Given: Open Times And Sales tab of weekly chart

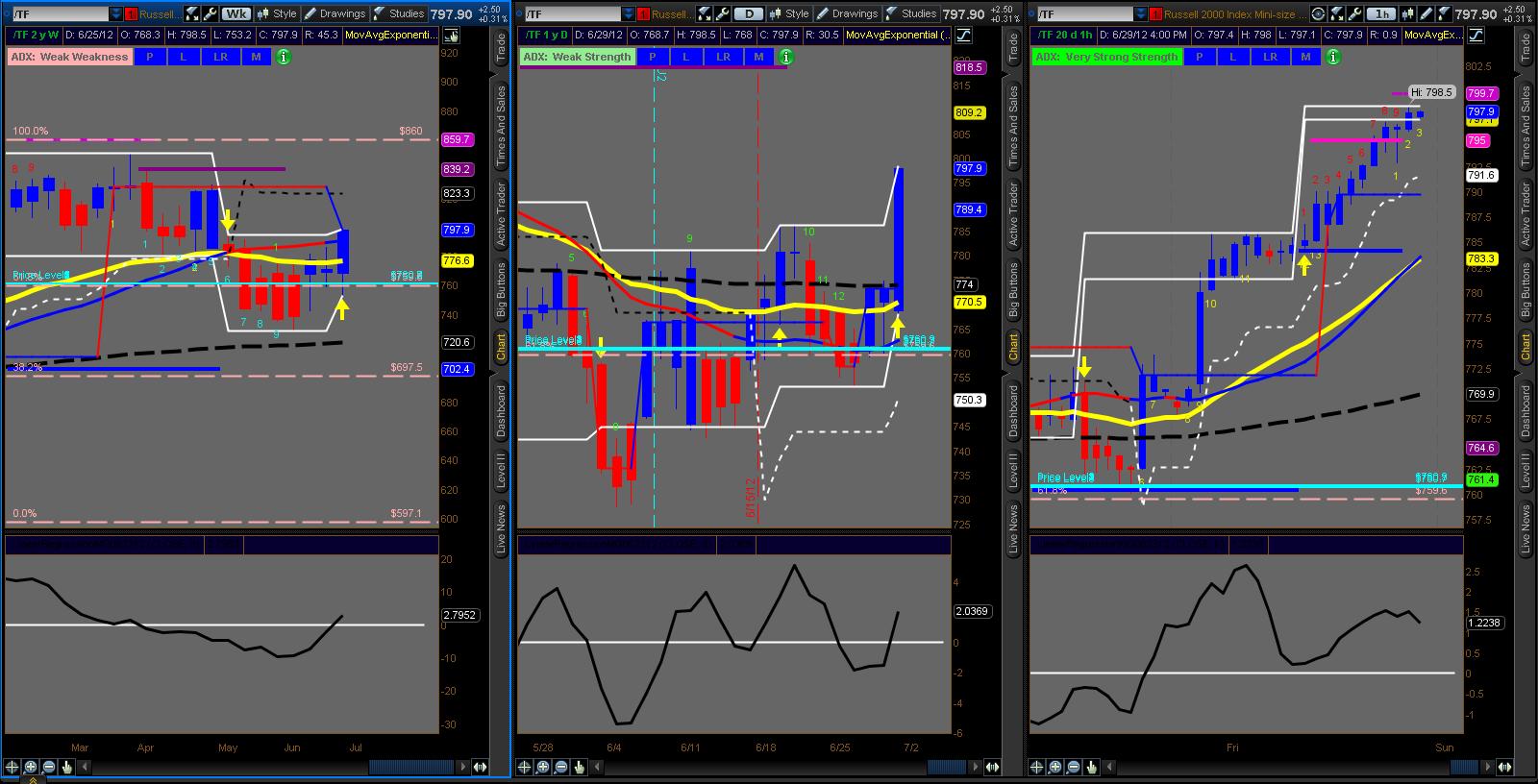Looking at the screenshot, I should (x=501, y=127).
